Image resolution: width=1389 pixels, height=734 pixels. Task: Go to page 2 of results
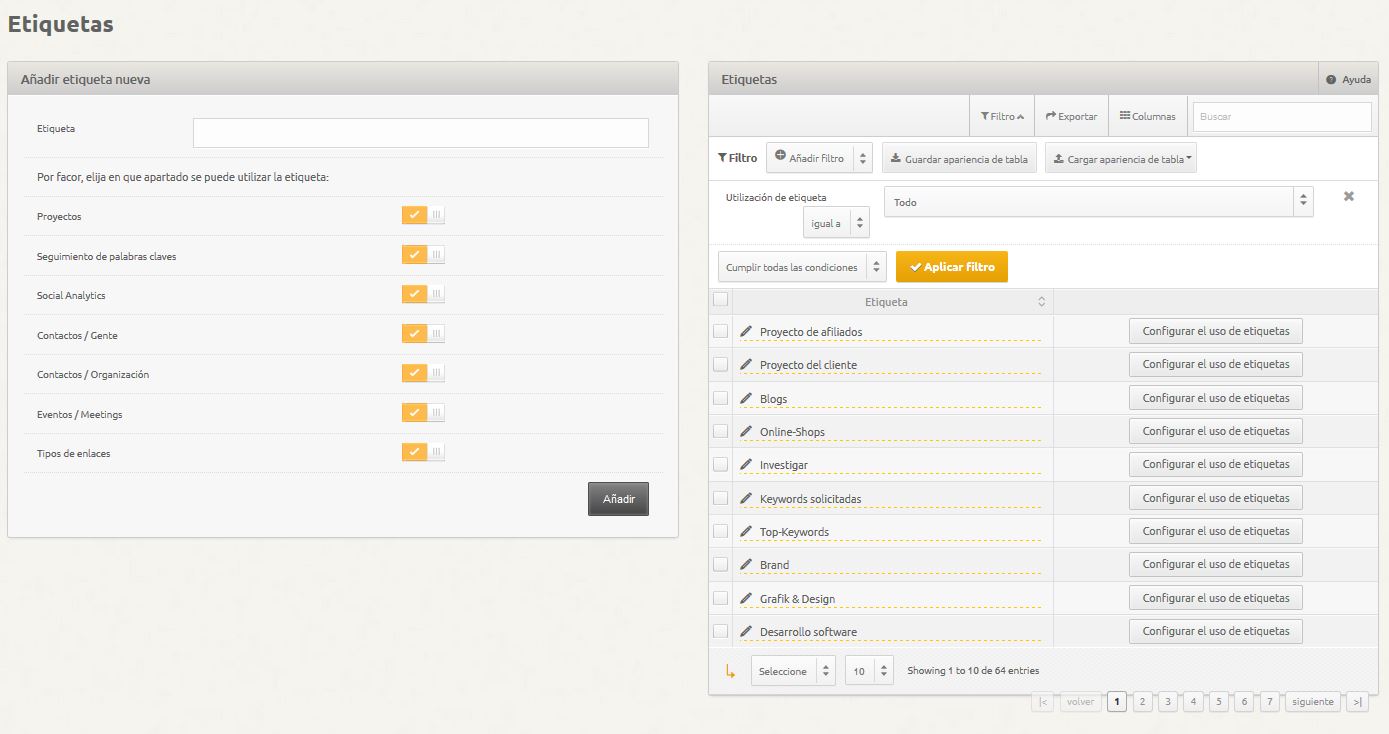coord(1142,702)
